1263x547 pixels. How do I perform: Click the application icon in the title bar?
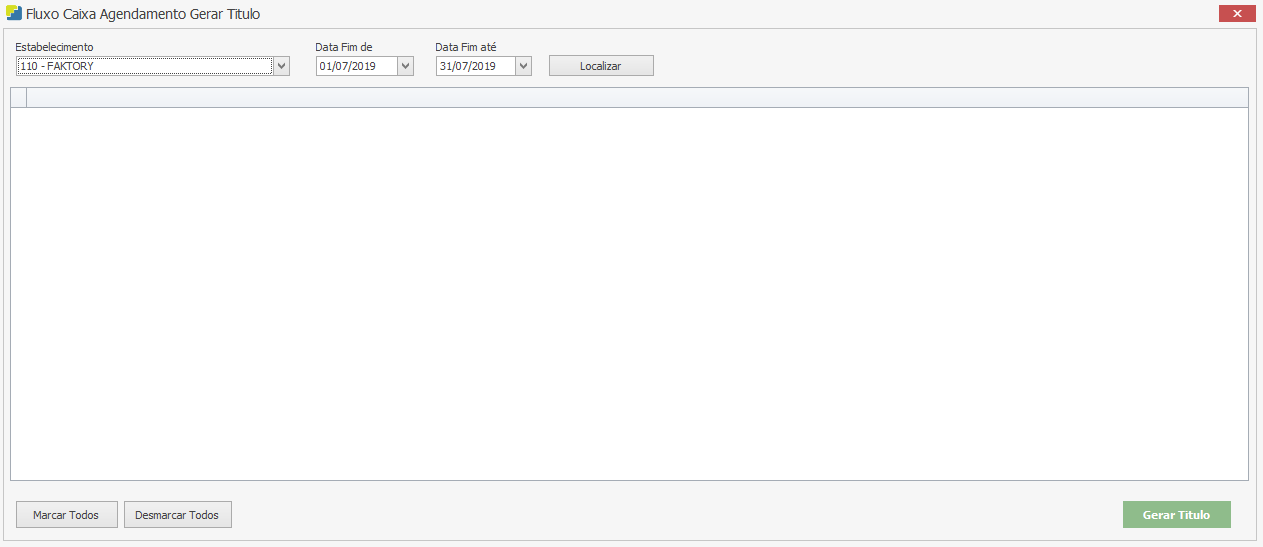point(14,14)
